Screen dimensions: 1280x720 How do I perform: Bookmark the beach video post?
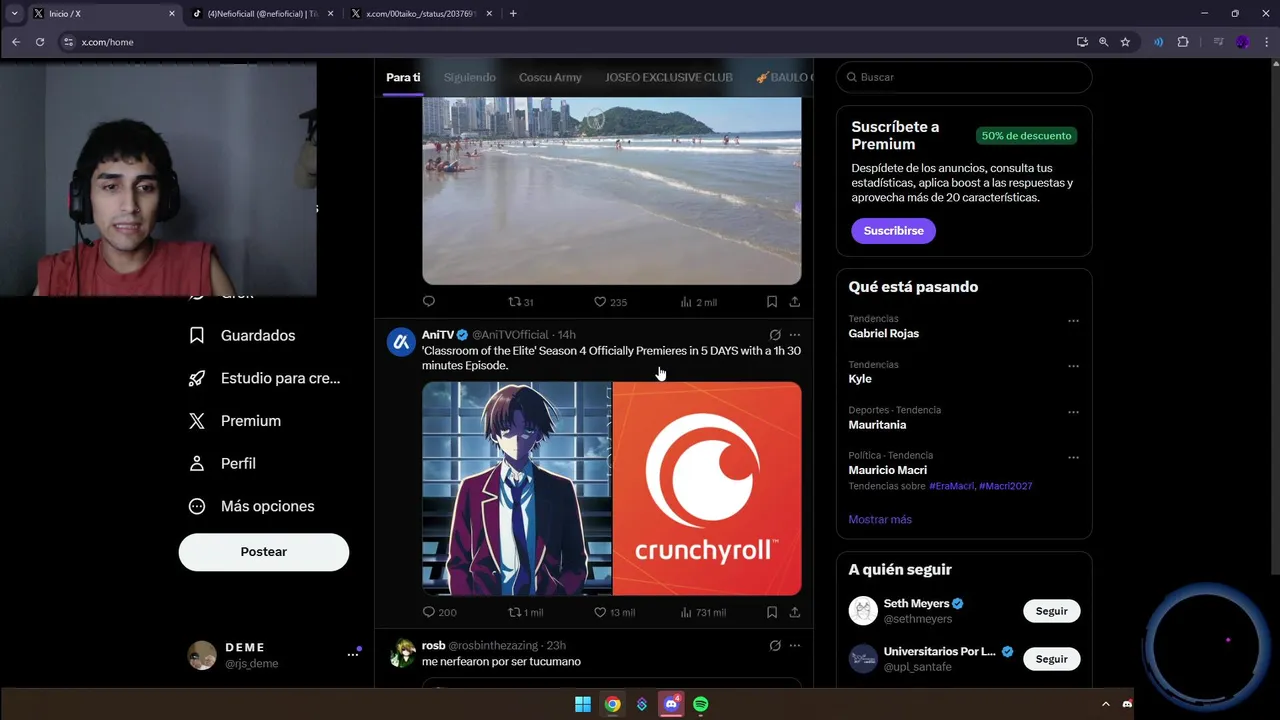click(772, 301)
